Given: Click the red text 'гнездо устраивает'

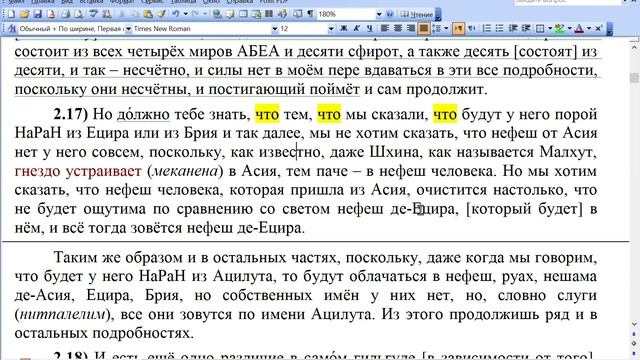Looking at the screenshot, I should pyautogui.click(x=78, y=171).
